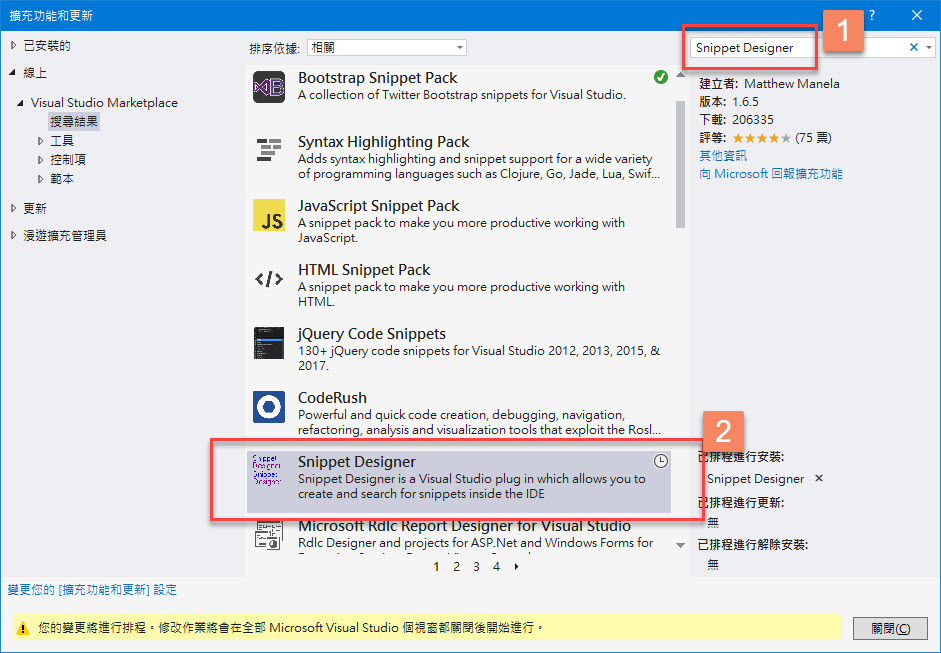941x653 pixels.
Task: Clear the search box with the X icon
Action: click(x=913, y=47)
